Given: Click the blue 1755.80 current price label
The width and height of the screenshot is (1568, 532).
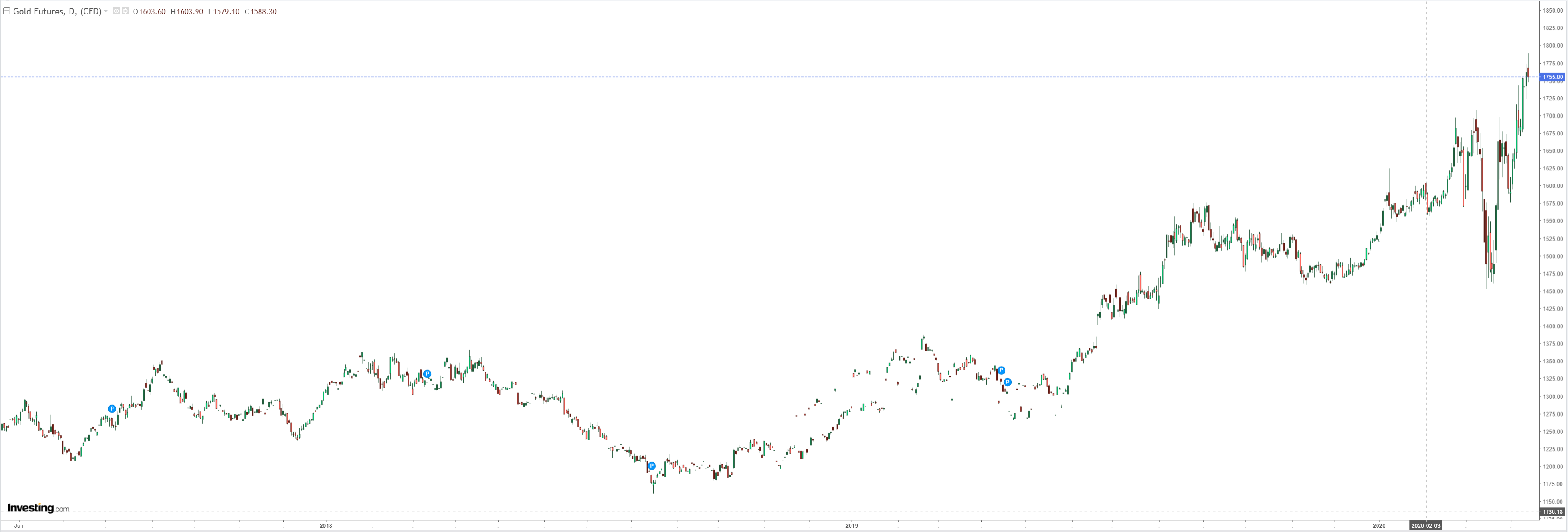Looking at the screenshot, I should pyautogui.click(x=1552, y=77).
